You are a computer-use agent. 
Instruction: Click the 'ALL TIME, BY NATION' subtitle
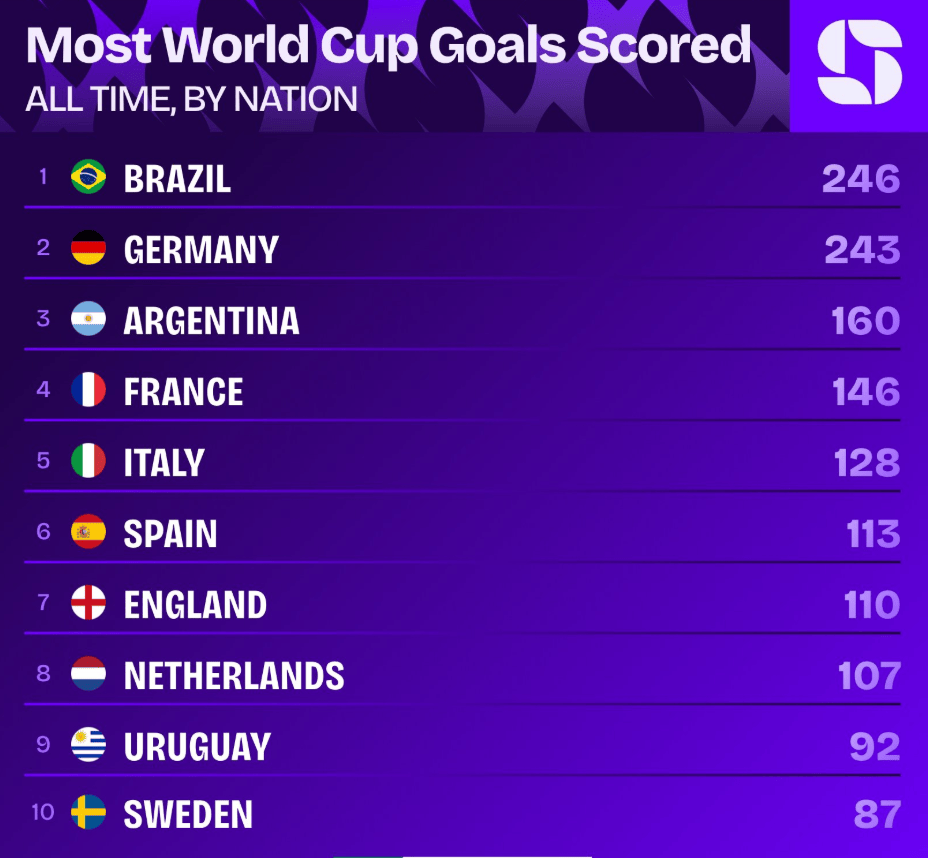click(x=192, y=99)
